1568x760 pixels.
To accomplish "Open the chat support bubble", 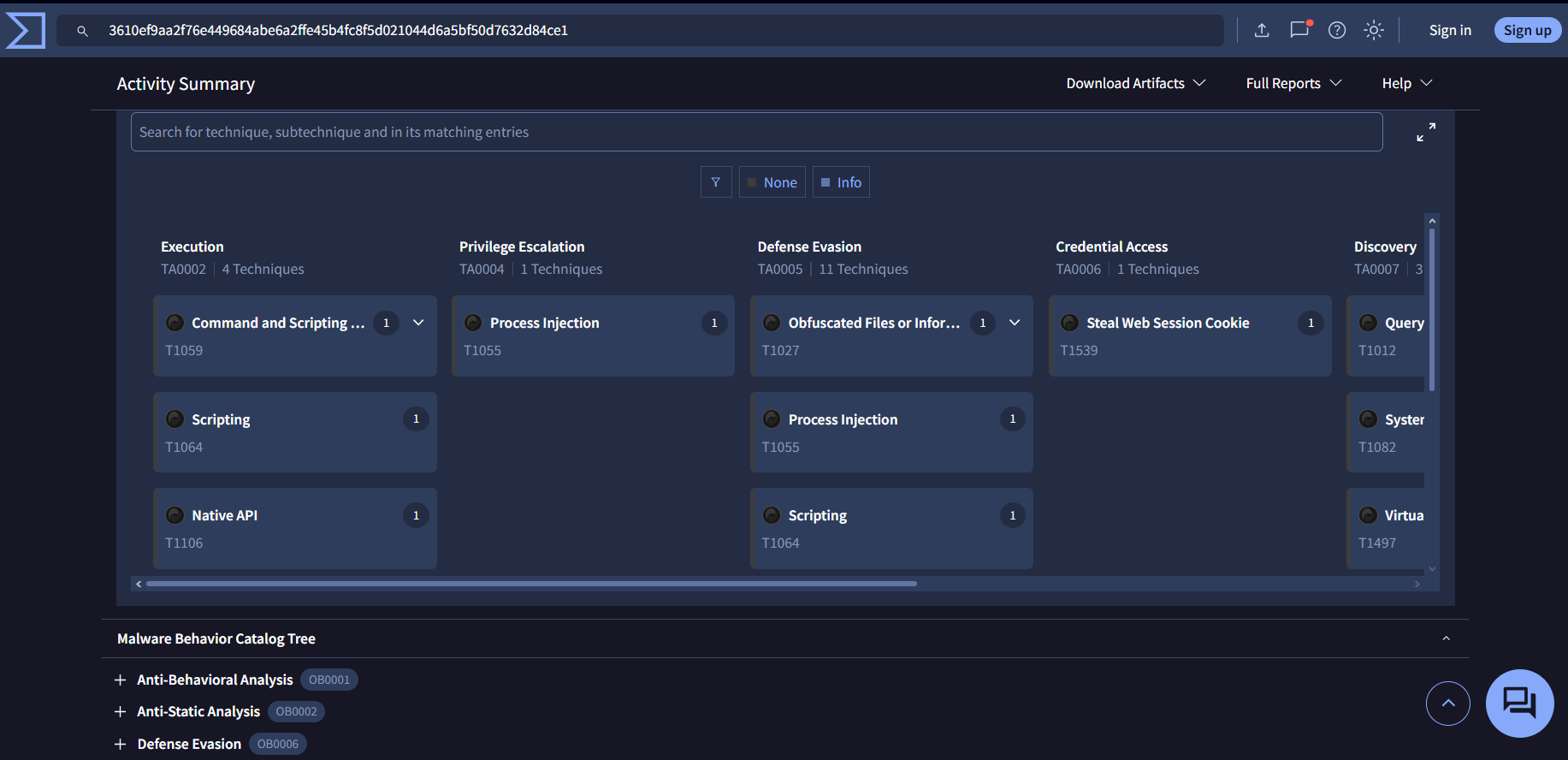I will point(1520,704).
